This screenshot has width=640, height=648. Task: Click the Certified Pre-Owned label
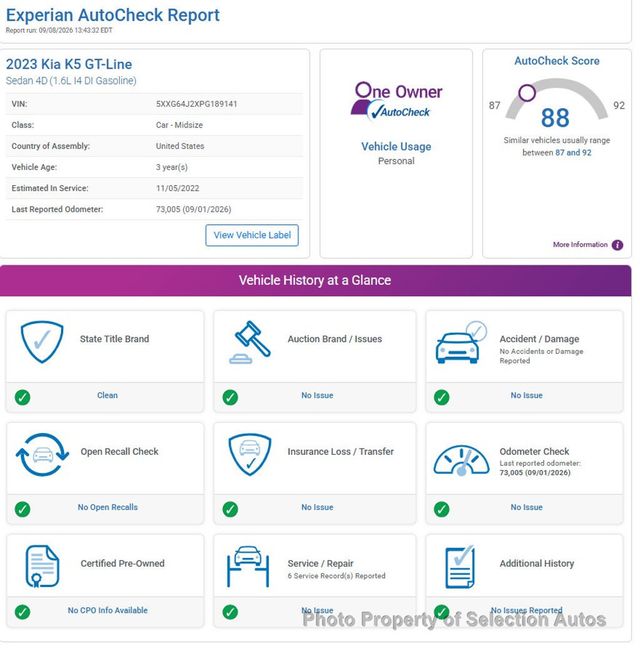click(x=122, y=564)
